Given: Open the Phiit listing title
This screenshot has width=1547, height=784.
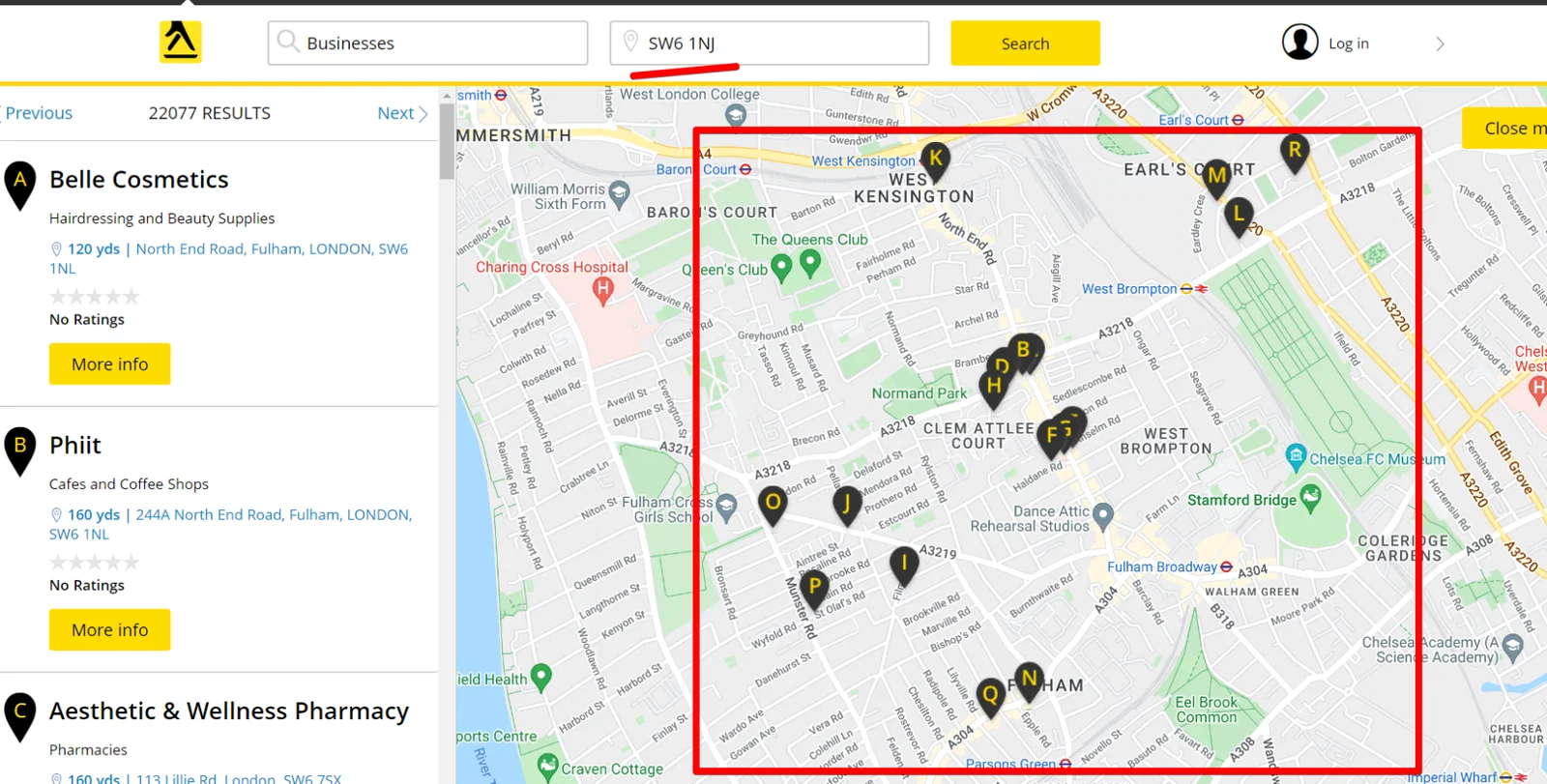Looking at the screenshot, I should pyautogui.click(x=75, y=445).
